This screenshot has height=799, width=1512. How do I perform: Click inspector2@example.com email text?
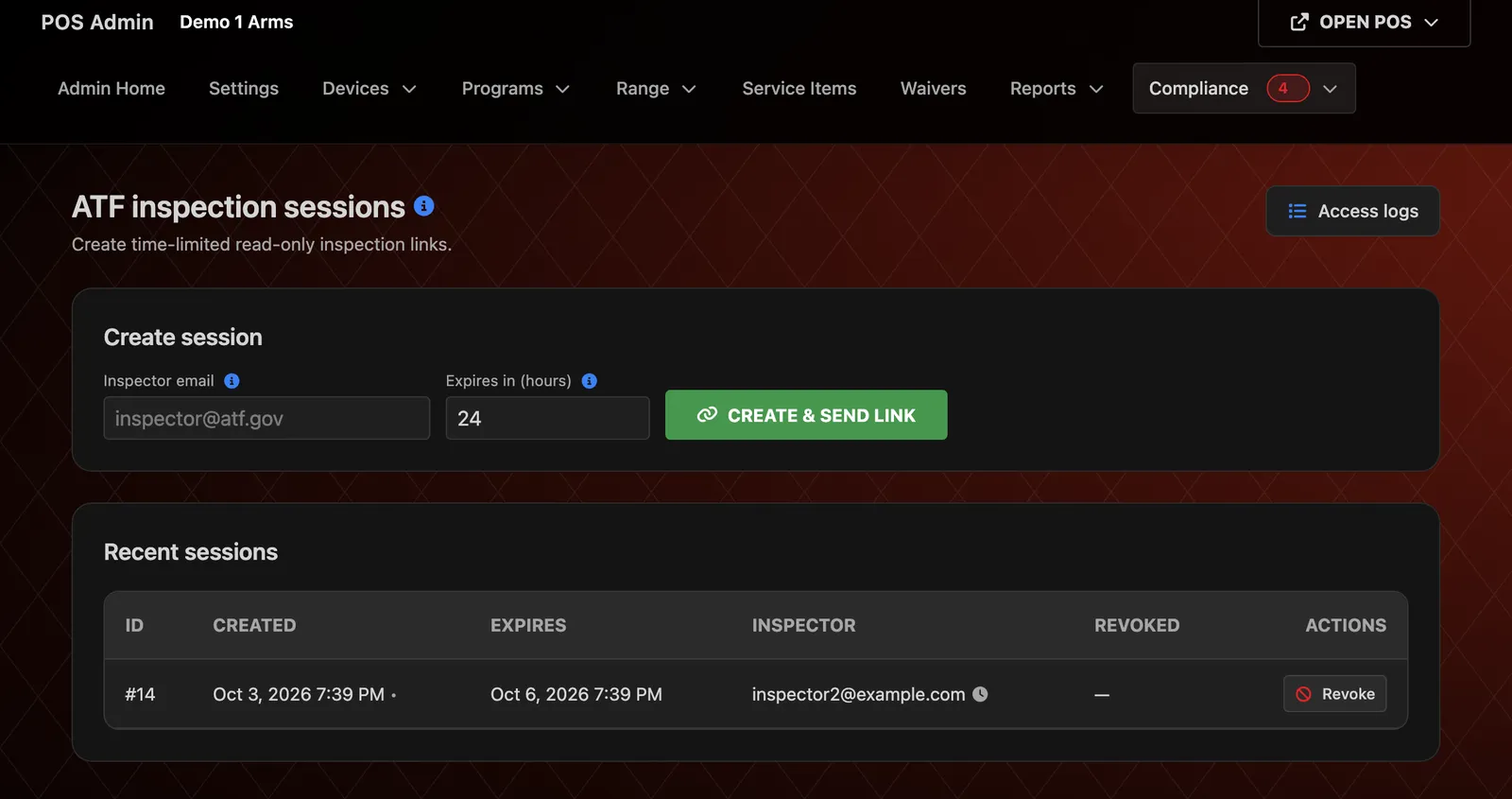coord(858,694)
